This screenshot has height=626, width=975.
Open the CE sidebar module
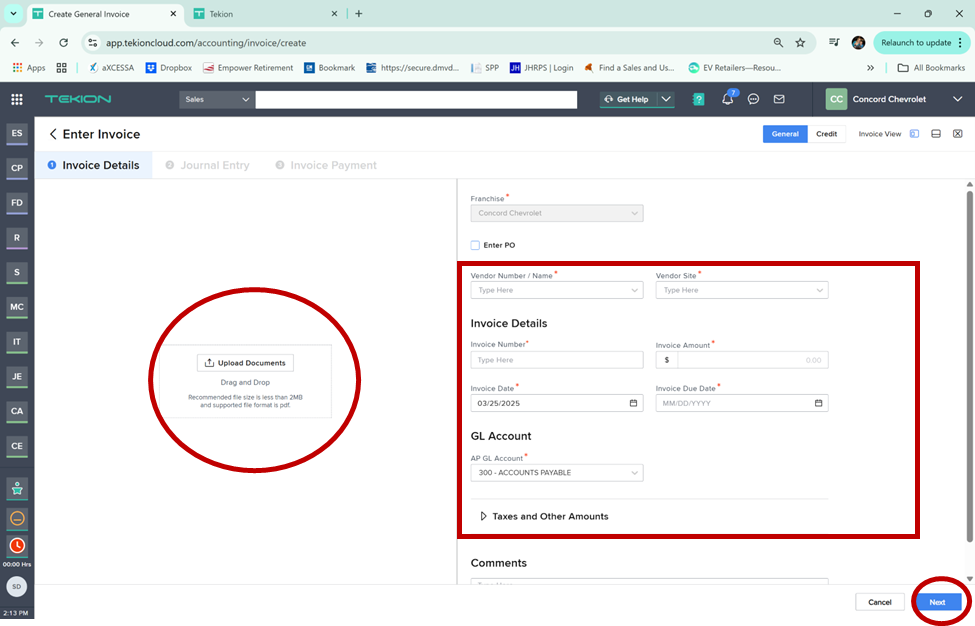pyautogui.click(x=17, y=446)
